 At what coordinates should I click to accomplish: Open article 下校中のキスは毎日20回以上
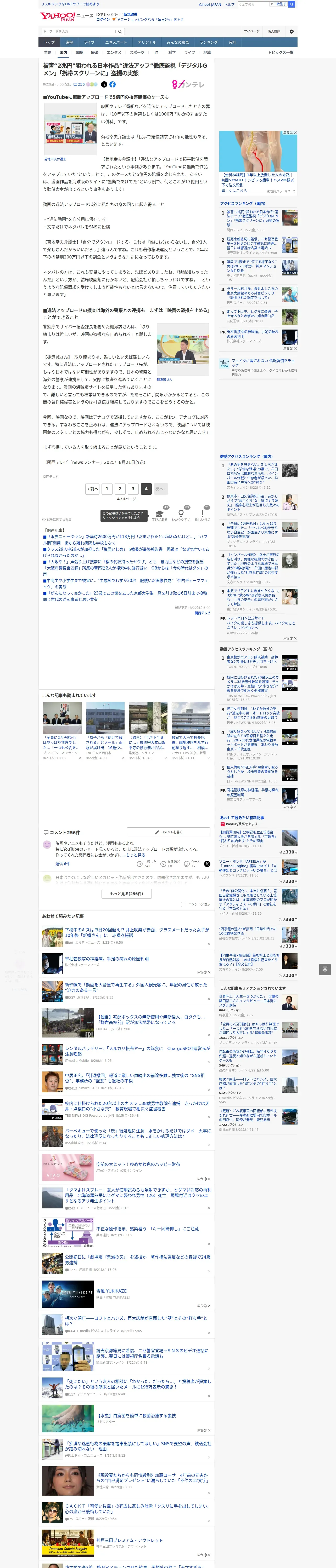click(137, 932)
